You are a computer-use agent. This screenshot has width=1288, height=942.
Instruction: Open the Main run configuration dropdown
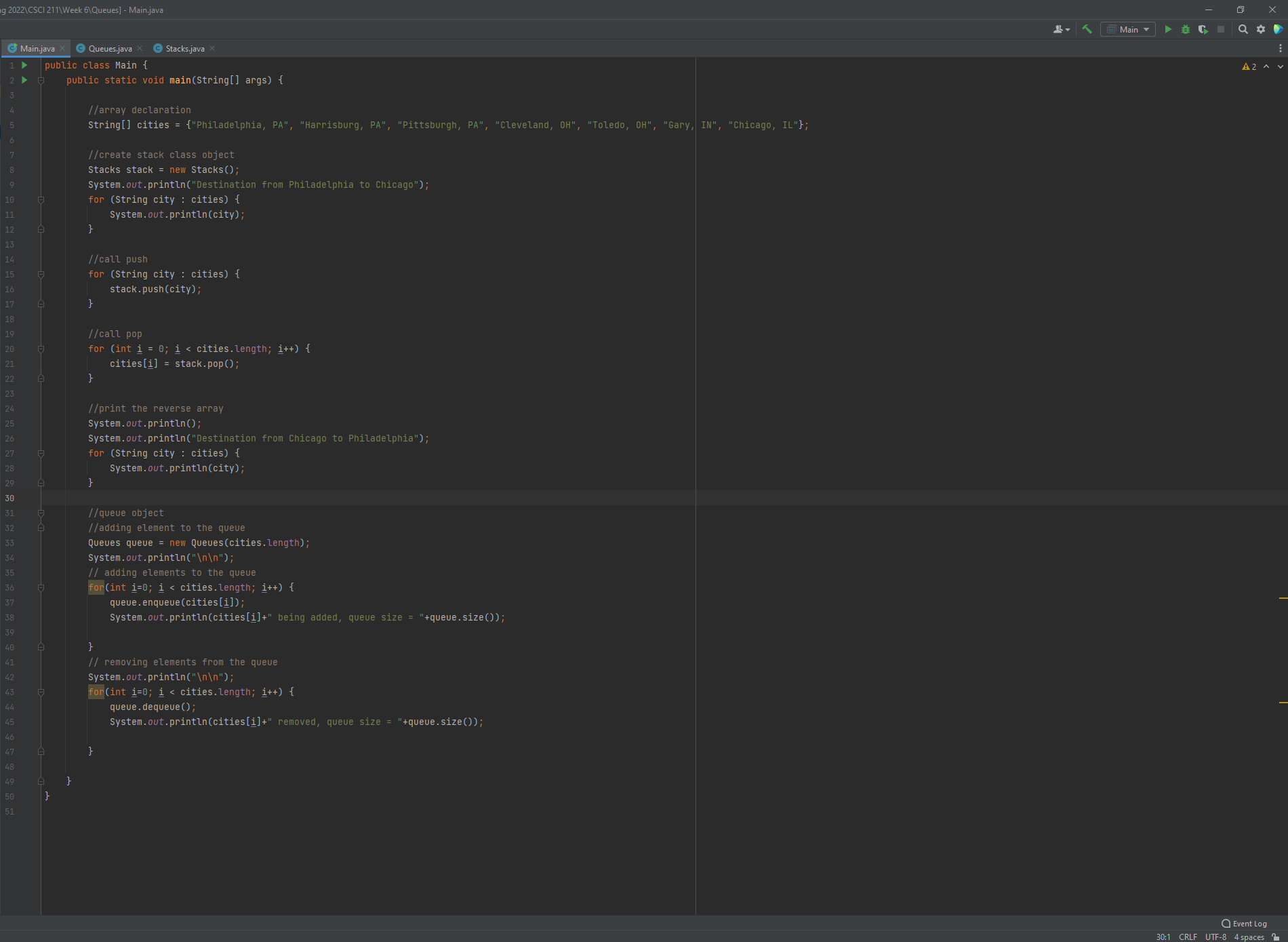tap(1129, 29)
